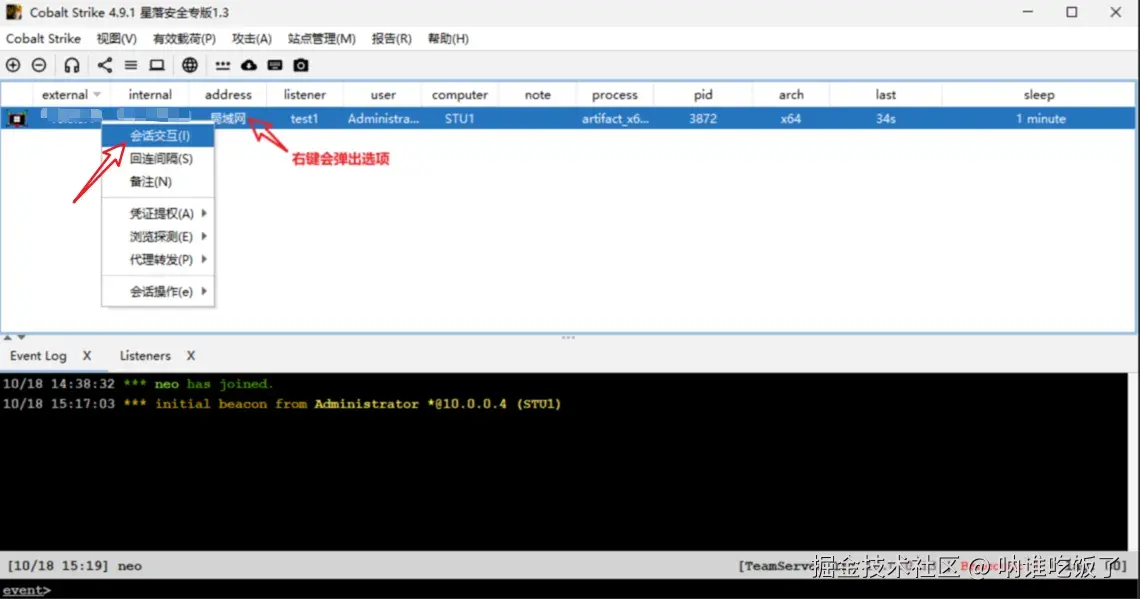Screen dimensions: 1140x599
Task: Close the Listeners tab
Action: (x=190, y=355)
